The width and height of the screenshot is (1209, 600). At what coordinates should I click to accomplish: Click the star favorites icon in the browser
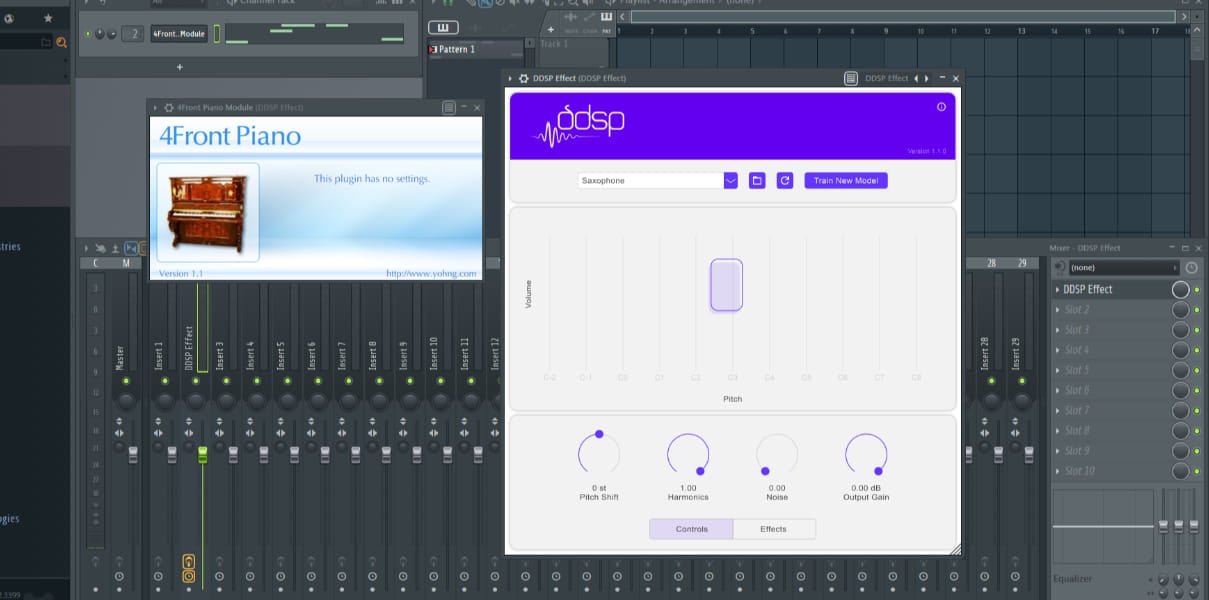tap(48, 18)
